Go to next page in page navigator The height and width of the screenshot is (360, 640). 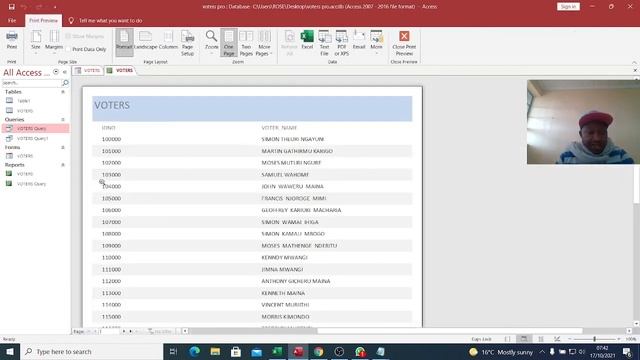(124, 331)
